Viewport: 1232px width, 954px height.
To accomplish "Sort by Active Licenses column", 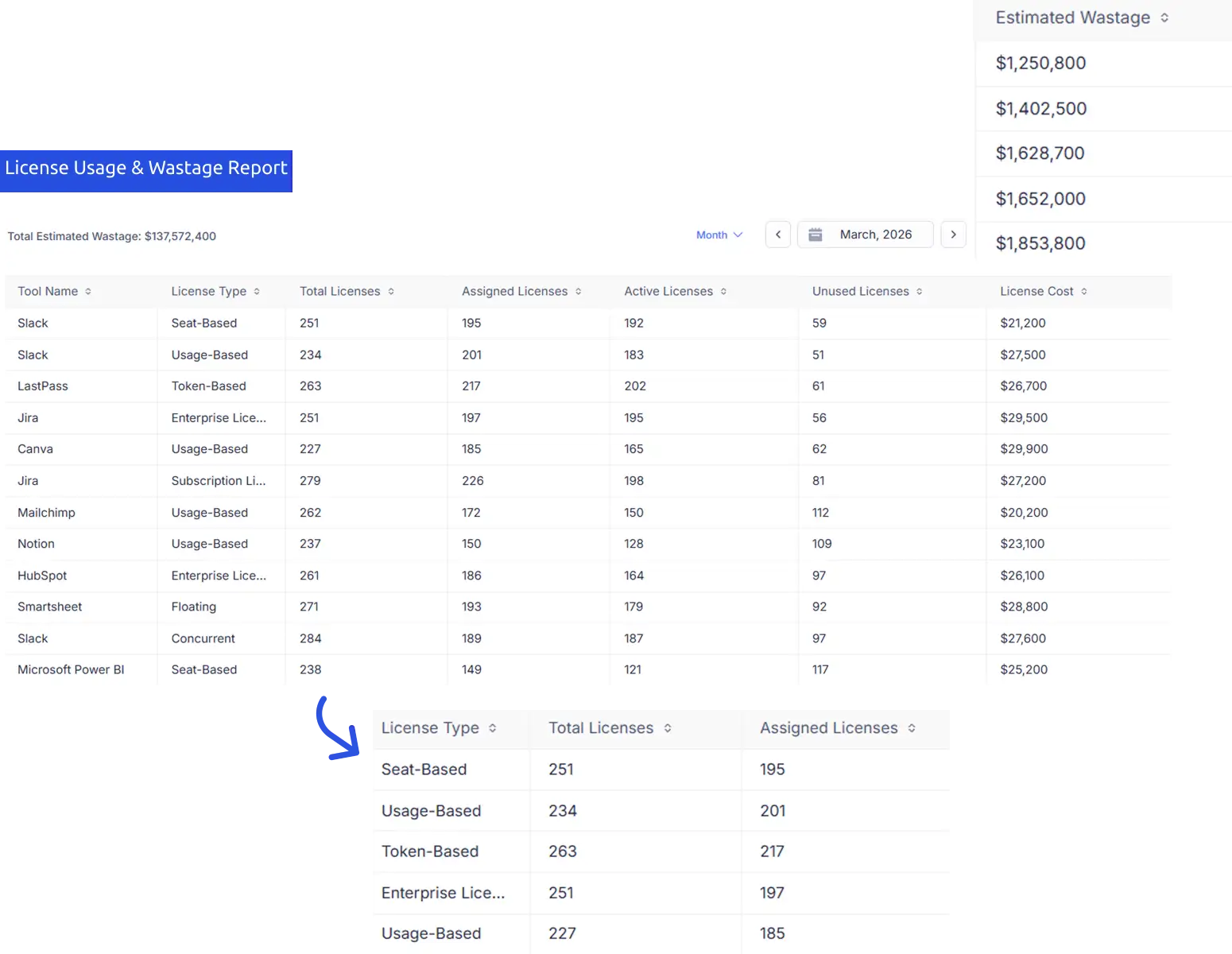I will click(723, 291).
